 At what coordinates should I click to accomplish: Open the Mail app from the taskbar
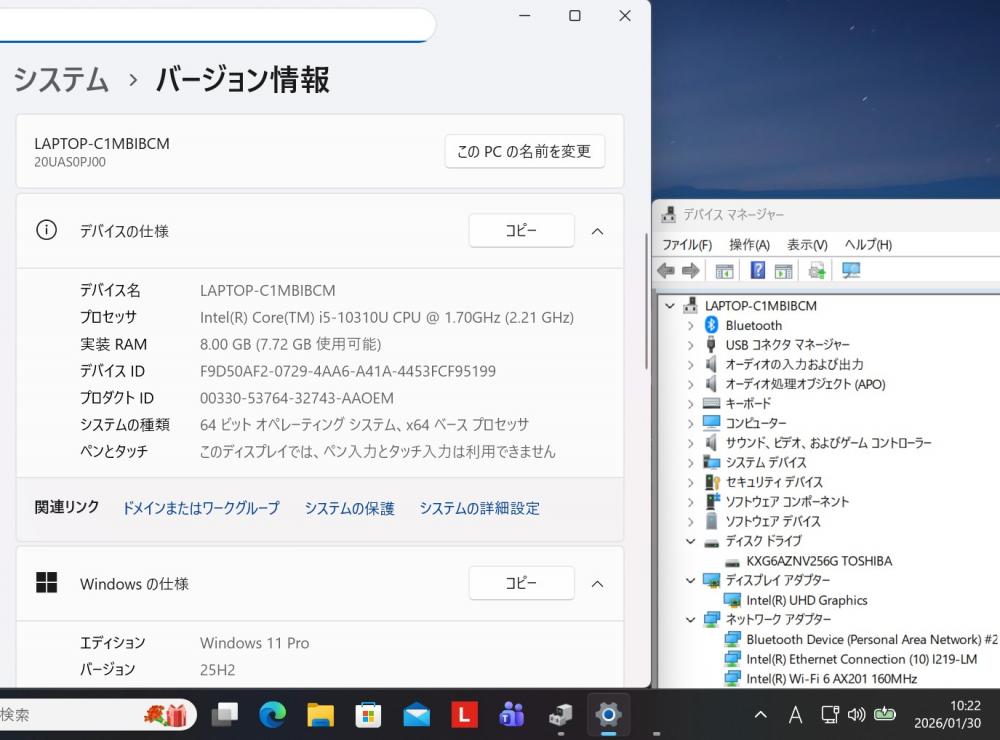coord(416,714)
